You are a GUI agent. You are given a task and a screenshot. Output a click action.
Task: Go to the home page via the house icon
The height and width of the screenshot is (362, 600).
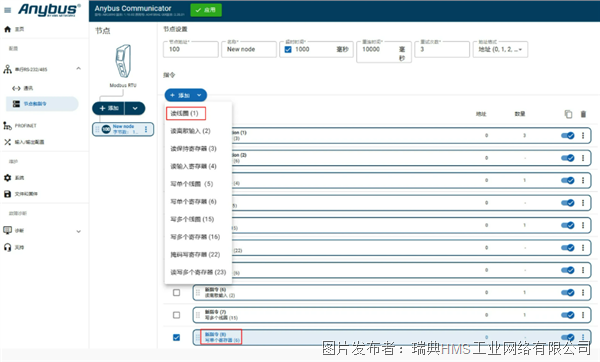[x=7, y=29]
